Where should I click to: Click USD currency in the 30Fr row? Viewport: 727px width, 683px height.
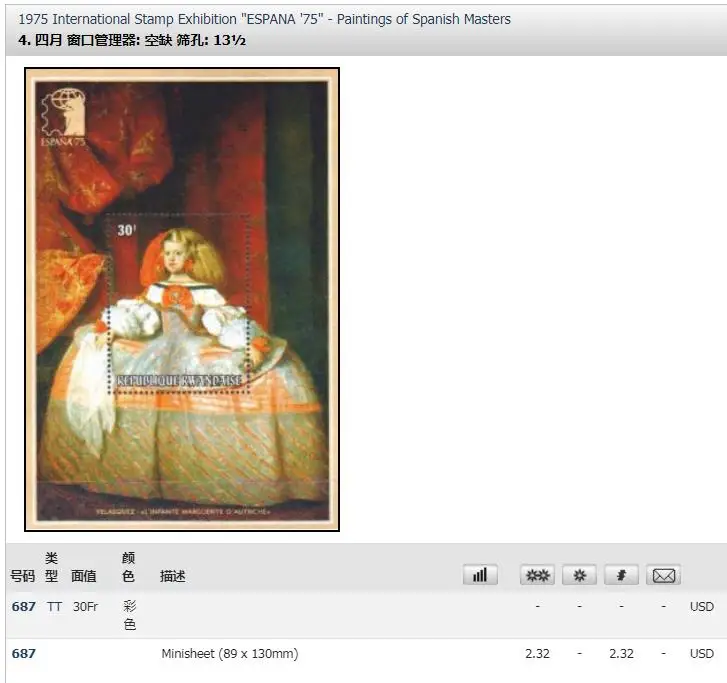tap(701, 606)
